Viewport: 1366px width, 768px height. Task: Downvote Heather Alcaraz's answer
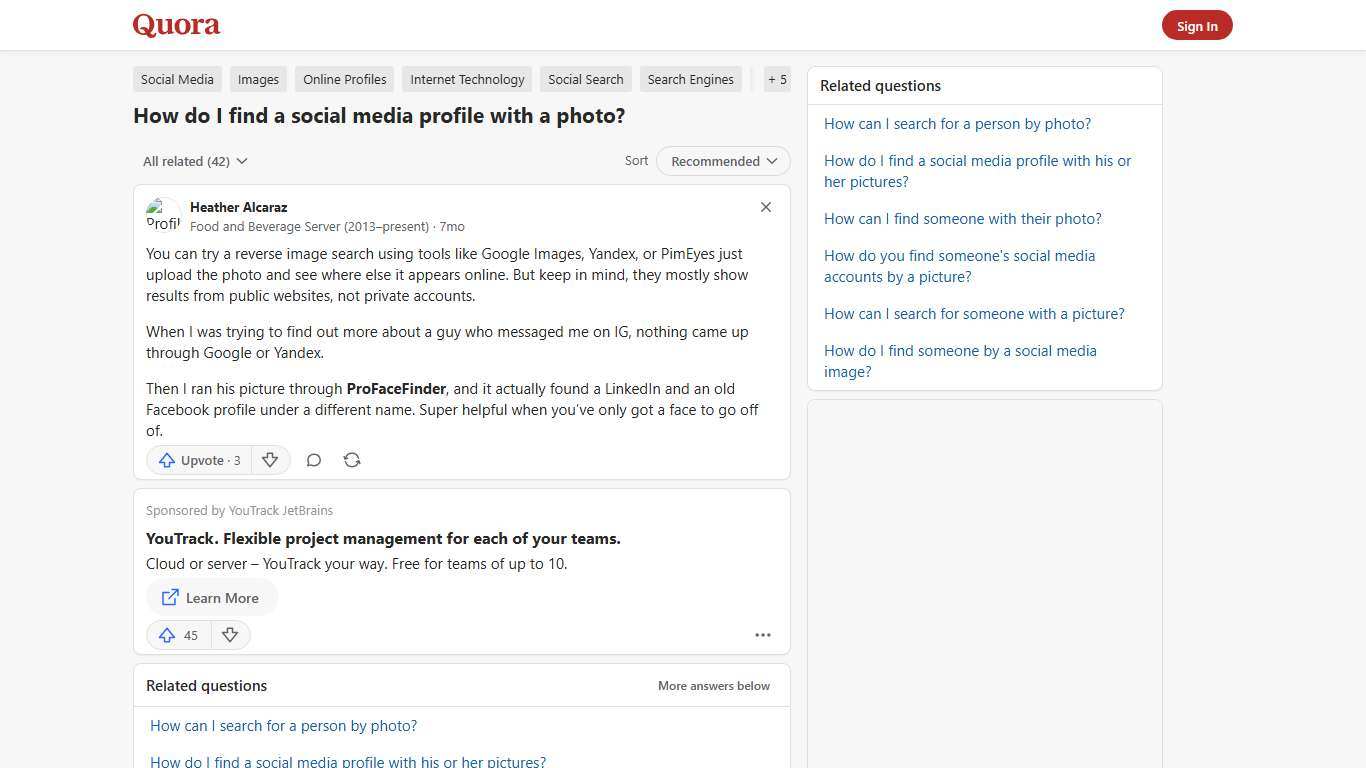[x=270, y=460]
